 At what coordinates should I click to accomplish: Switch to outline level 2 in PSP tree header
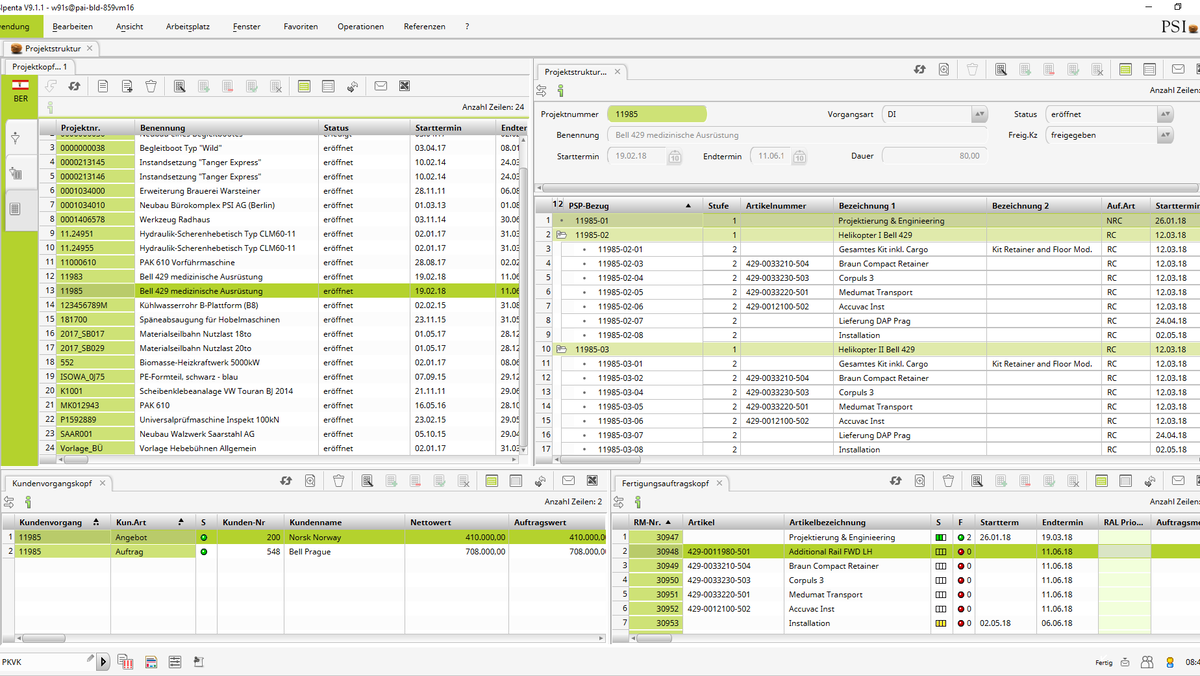(x=560, y=204)
